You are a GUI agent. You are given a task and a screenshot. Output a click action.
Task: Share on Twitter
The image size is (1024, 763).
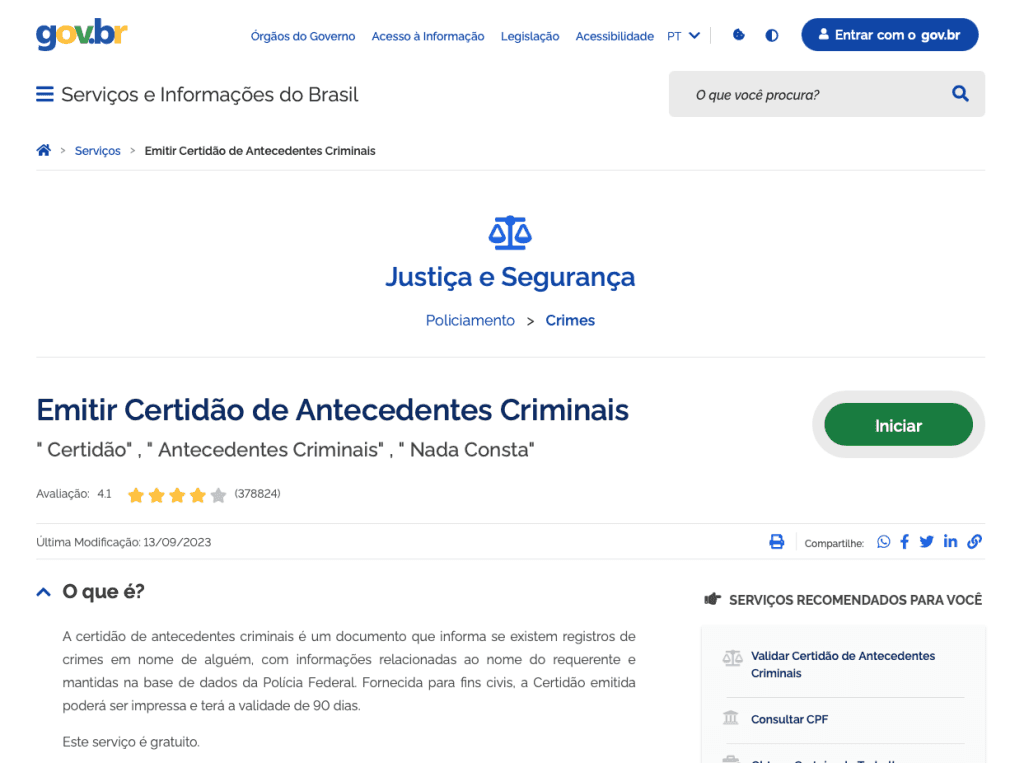927,542
